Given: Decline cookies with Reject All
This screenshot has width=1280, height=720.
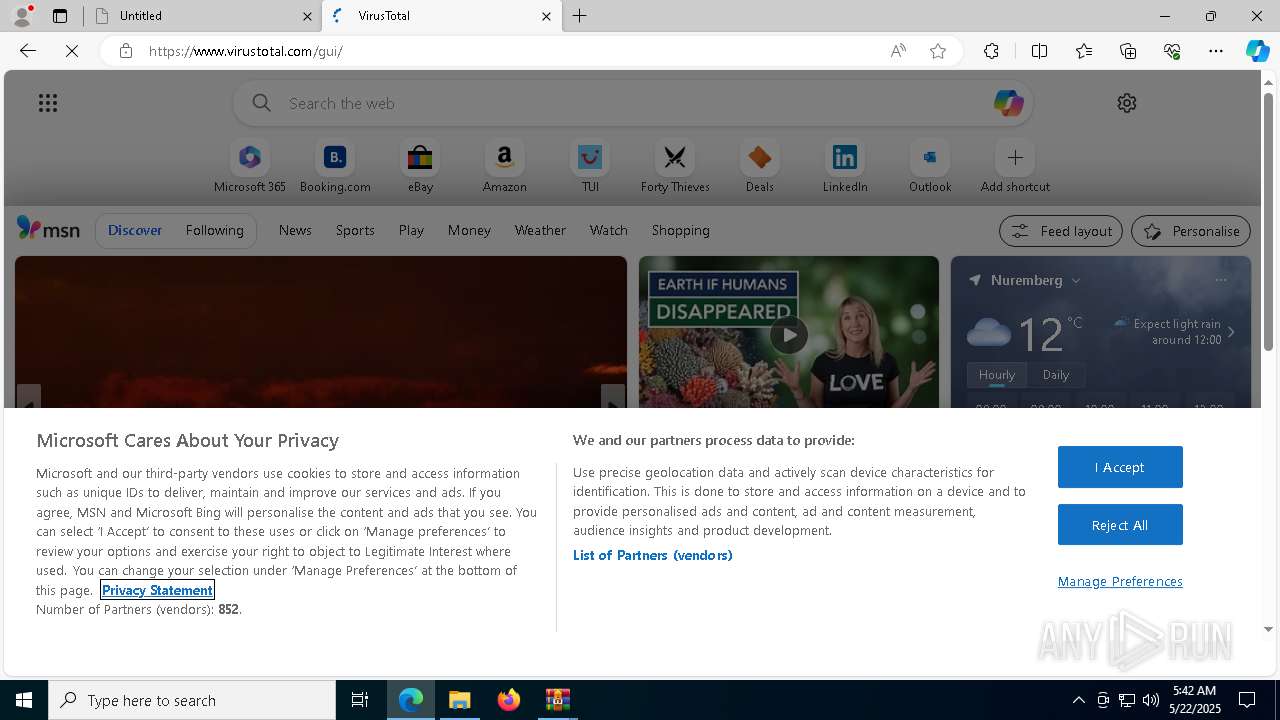Looking at the screenshot, I should (x=1120, y=525).
